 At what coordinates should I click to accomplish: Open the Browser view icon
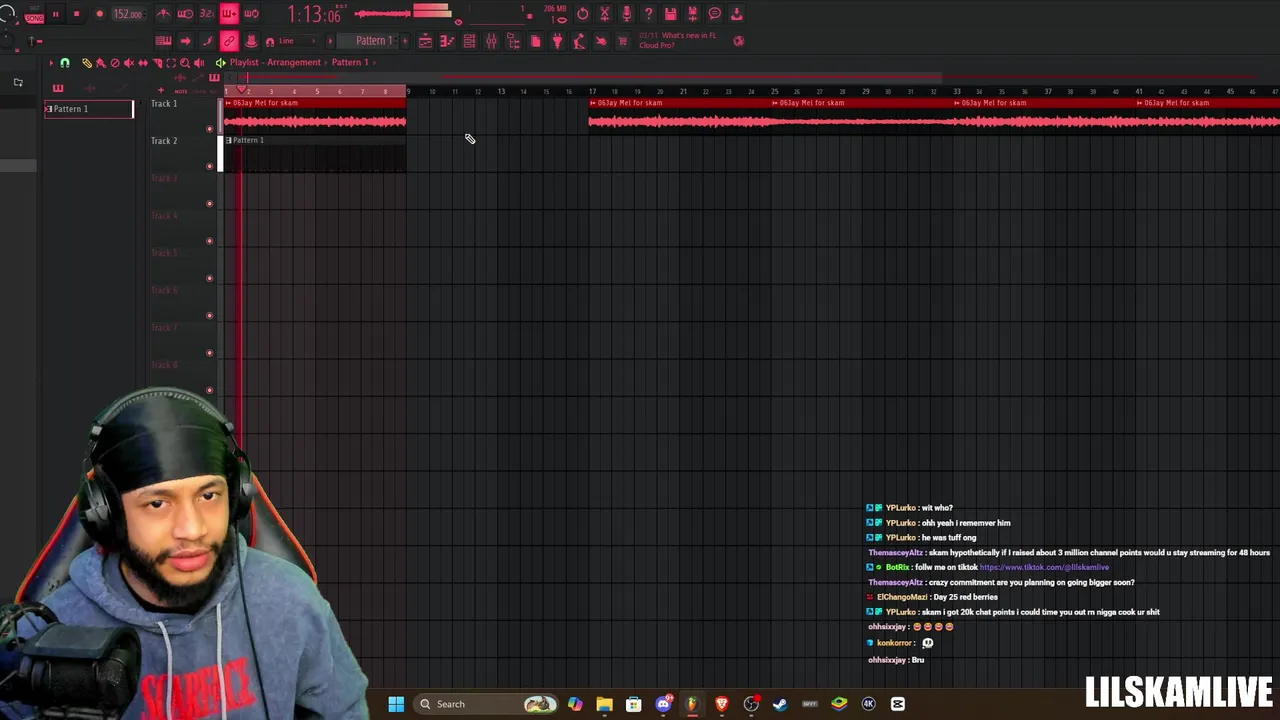coord(513,41)
